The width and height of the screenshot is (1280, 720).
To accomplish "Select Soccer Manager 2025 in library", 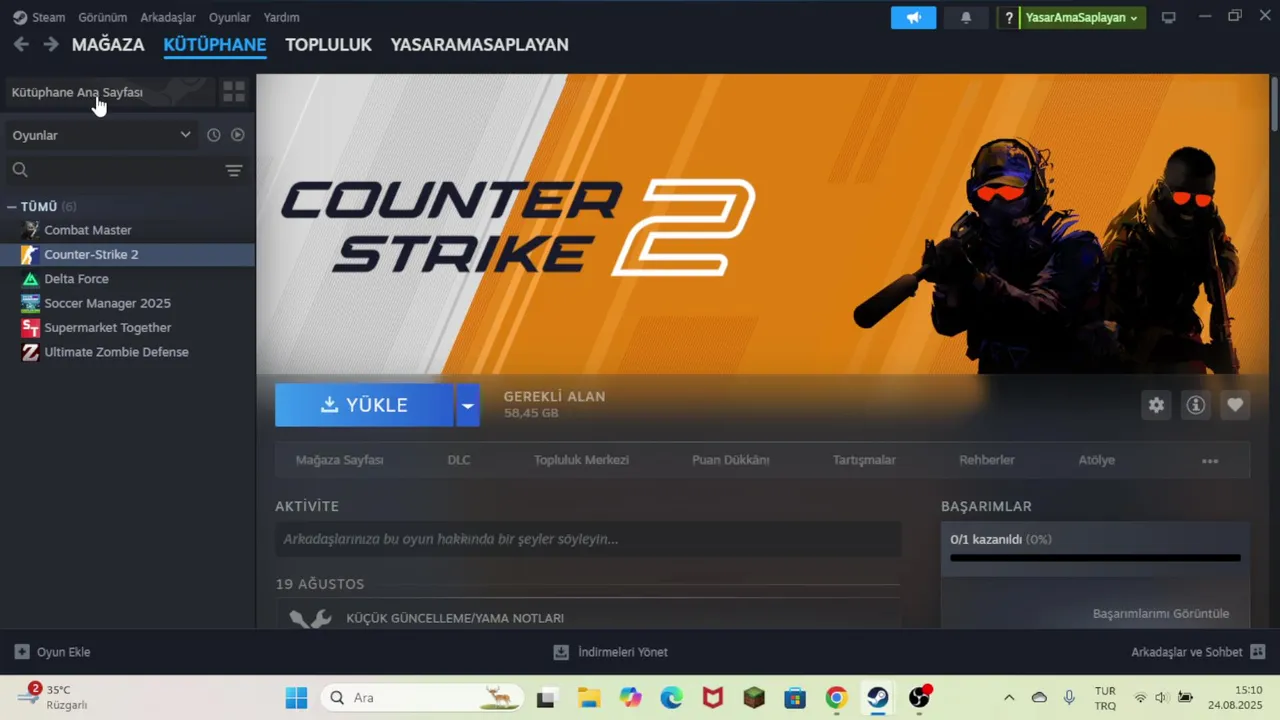I will pyautogui.click(x=127, y=303).
